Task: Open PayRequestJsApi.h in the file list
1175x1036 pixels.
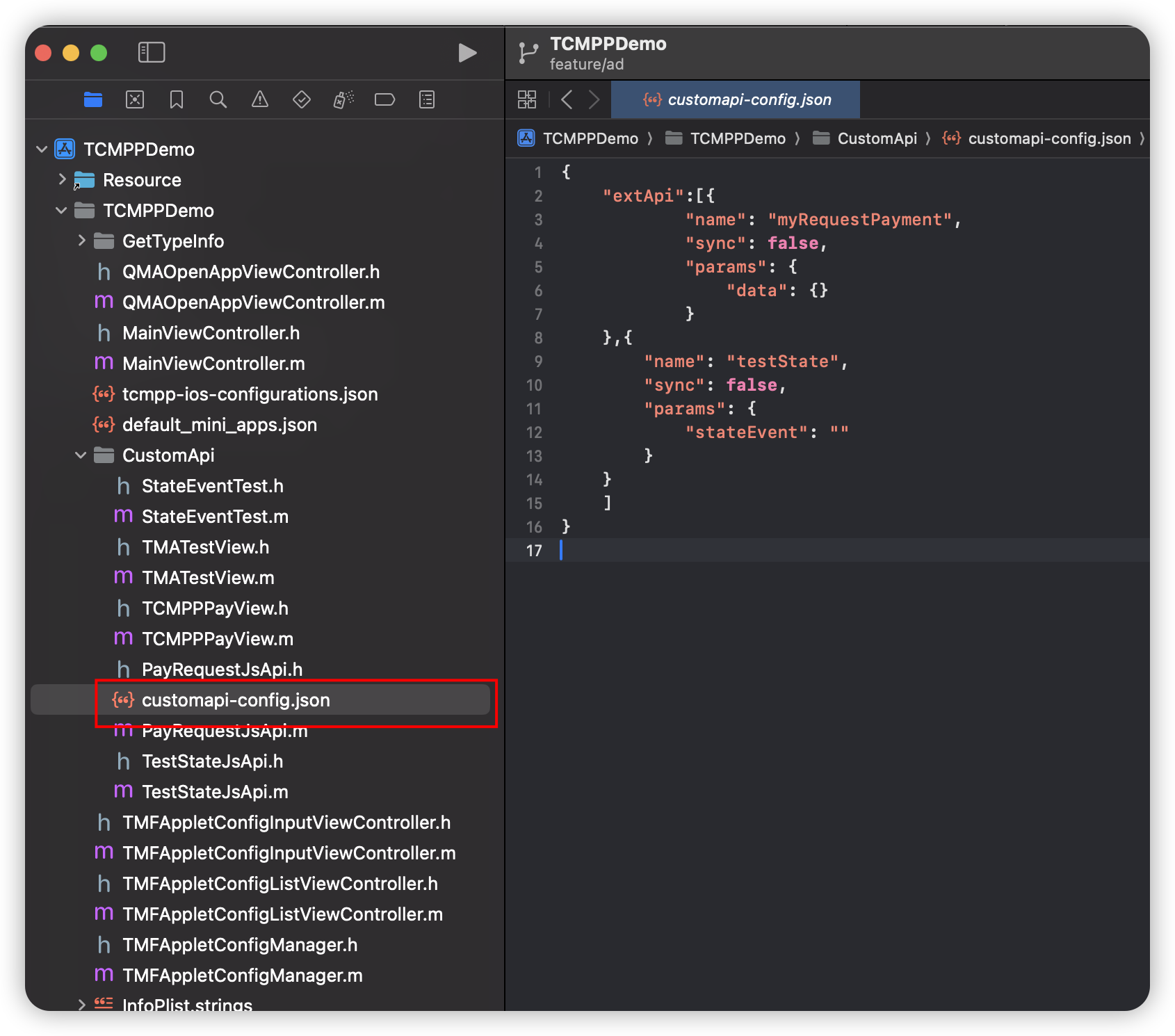Action: (x=222, y=669)
